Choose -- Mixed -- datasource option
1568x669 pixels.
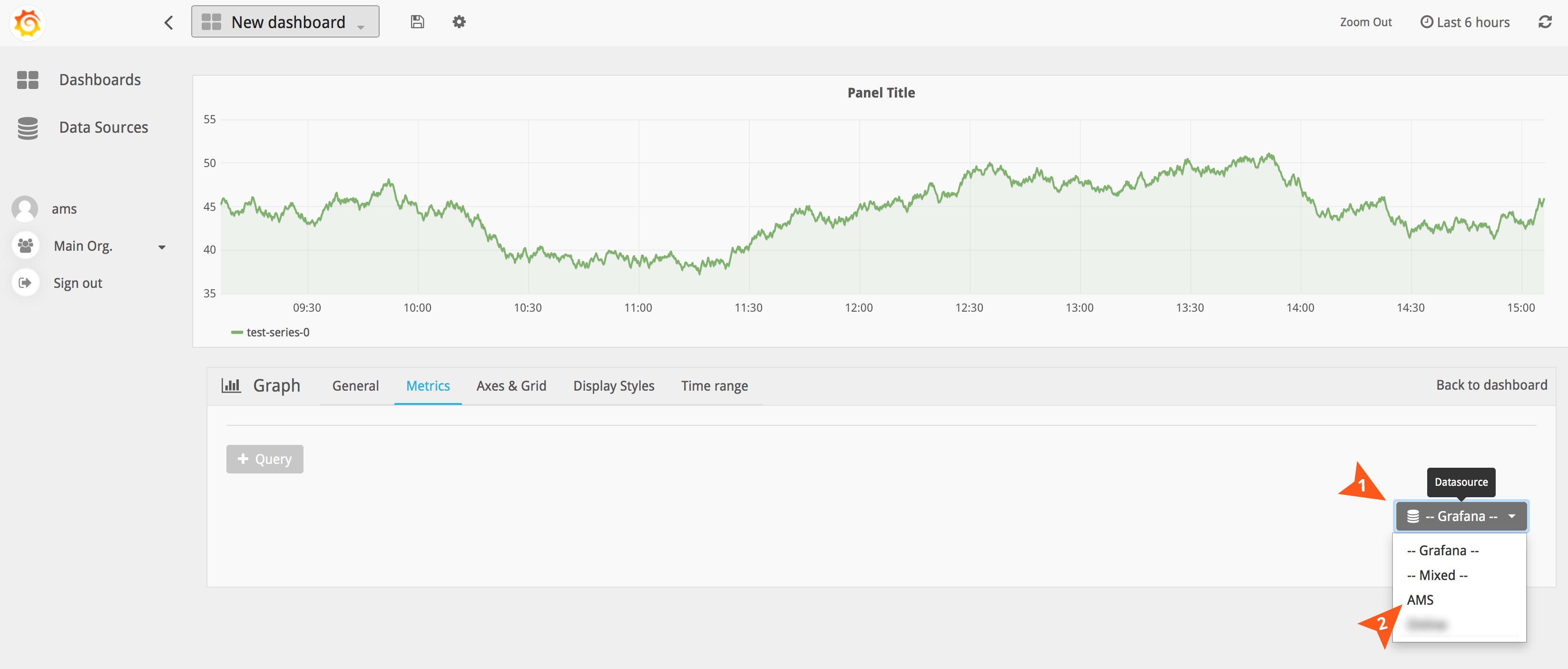click(x=1437, y=575)
